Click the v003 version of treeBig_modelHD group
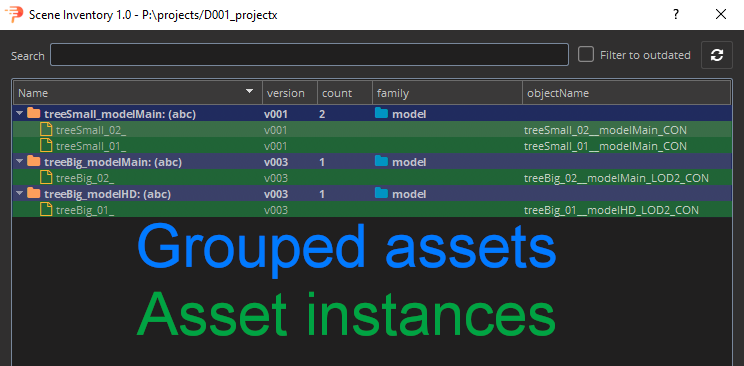The height and width of the screenshot is (366, 744). (x=276, y=194)
